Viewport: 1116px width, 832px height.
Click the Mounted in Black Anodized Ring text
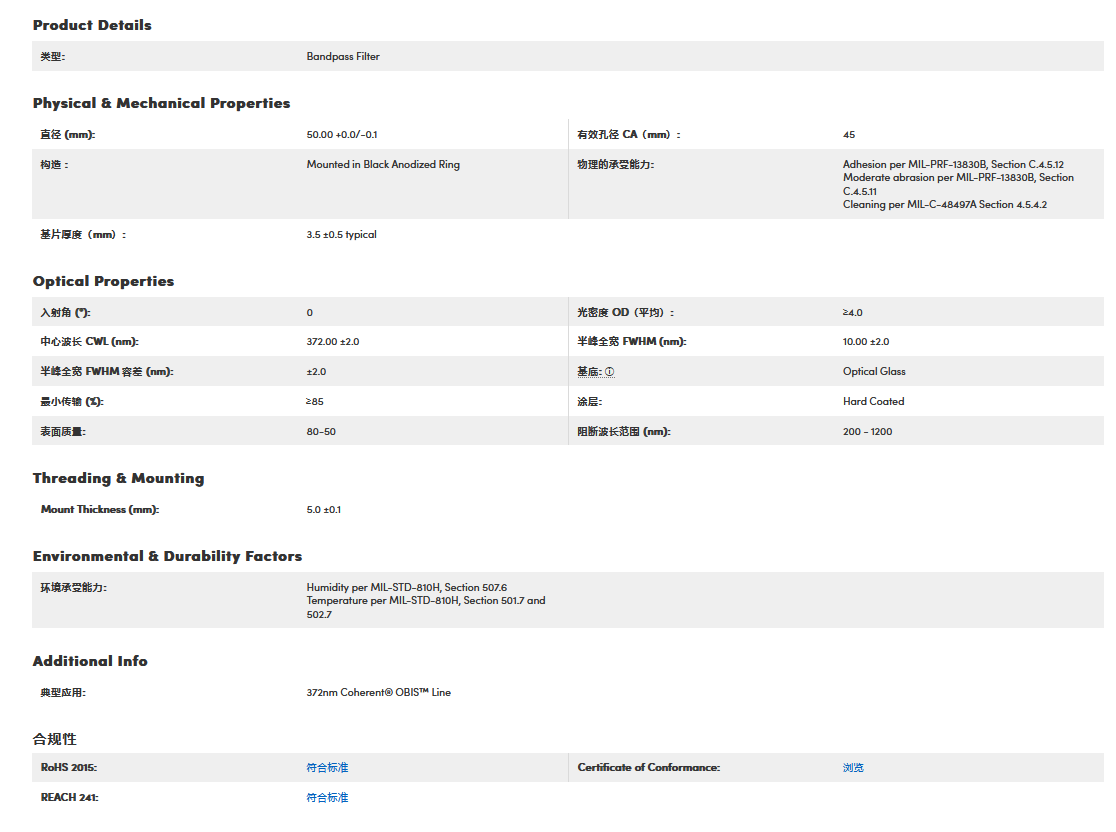383,165
